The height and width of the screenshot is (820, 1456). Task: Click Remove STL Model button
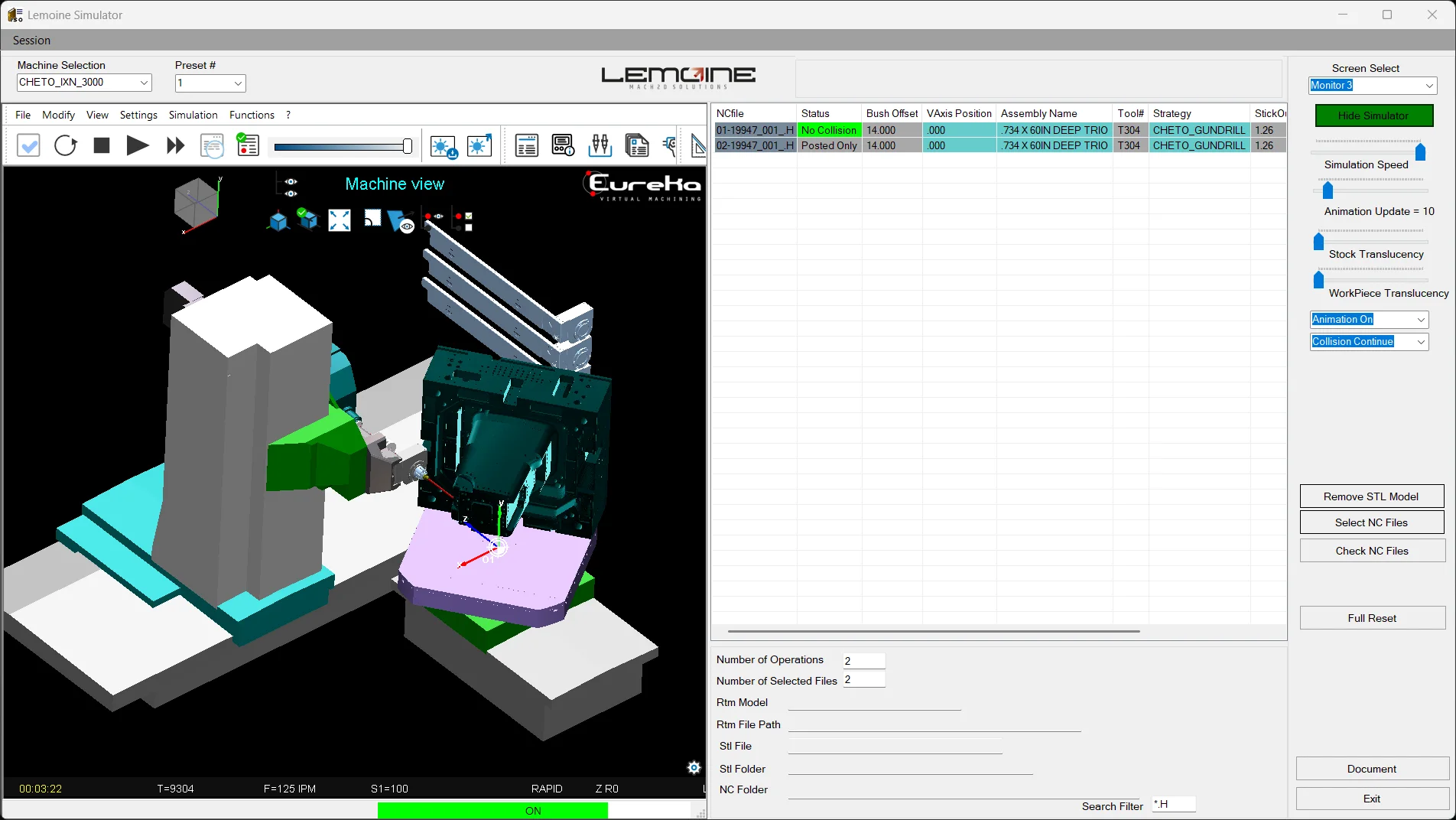(1372, 496)
